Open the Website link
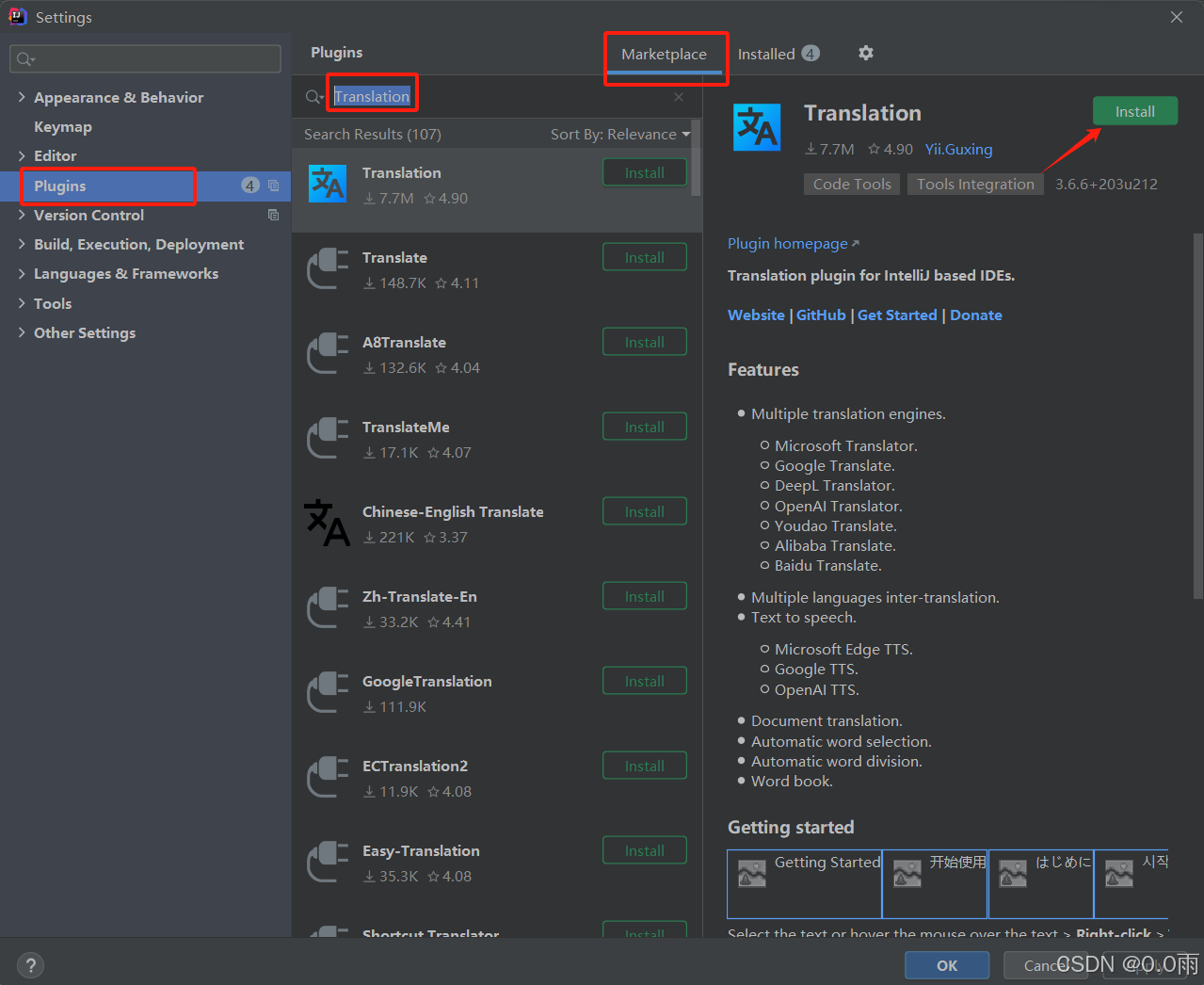The height and width of the screenshot is (985, 1204). click(756, 315)
